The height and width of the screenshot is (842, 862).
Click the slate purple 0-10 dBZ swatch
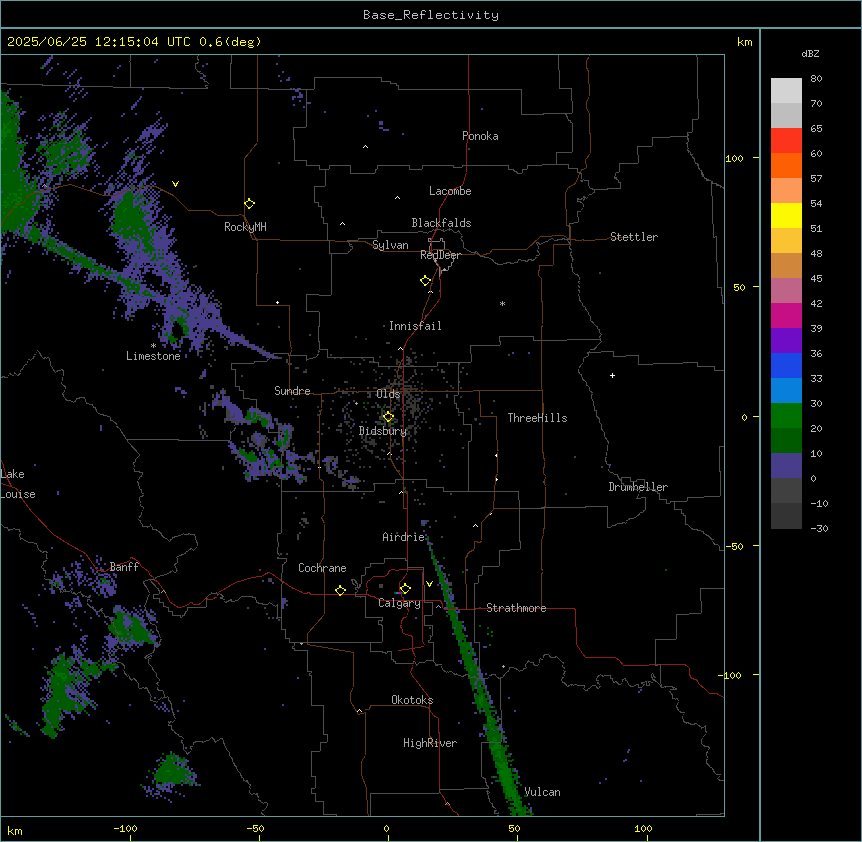coord(786,466)
